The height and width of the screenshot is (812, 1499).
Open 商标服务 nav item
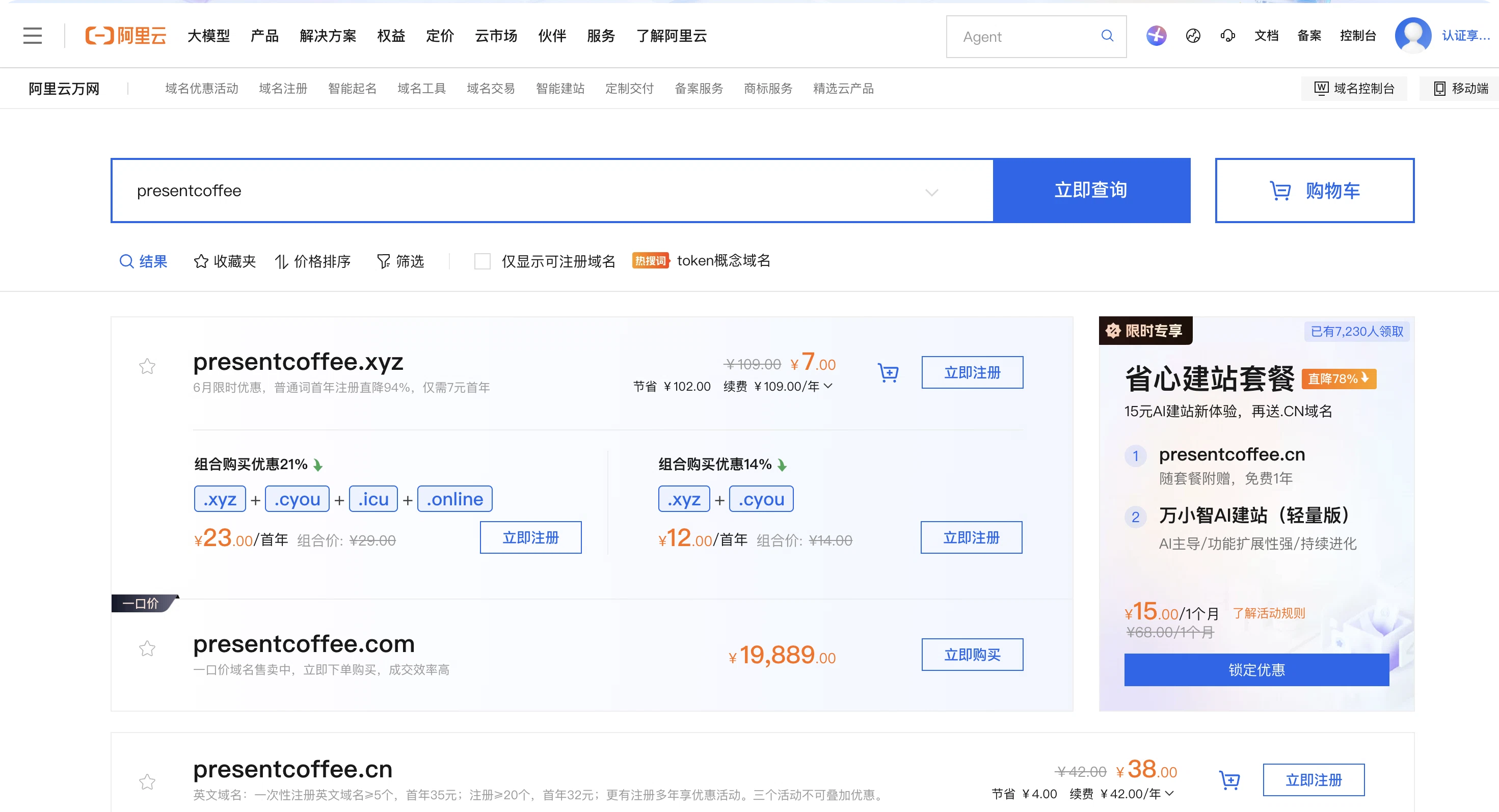click(768, 89)
